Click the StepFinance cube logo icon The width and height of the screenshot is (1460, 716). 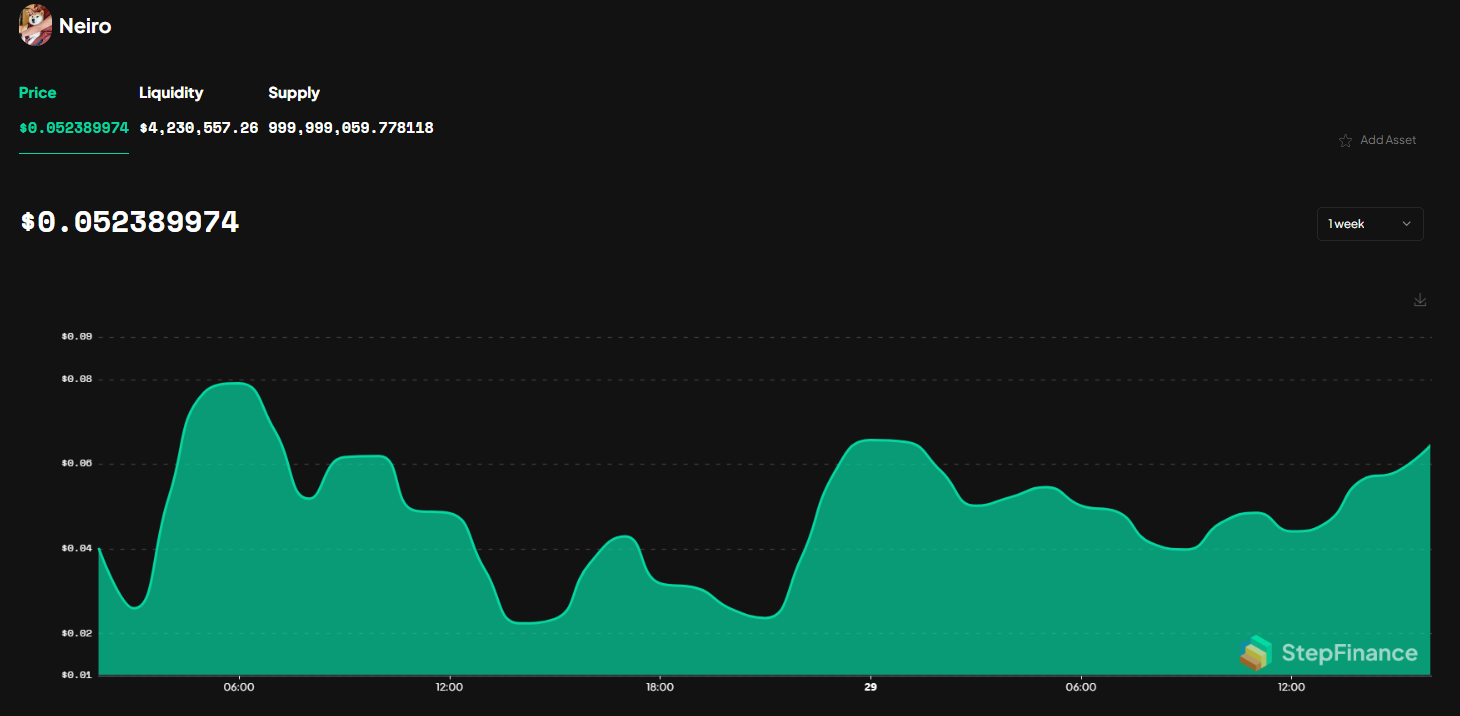click(x=1257, y=652)
